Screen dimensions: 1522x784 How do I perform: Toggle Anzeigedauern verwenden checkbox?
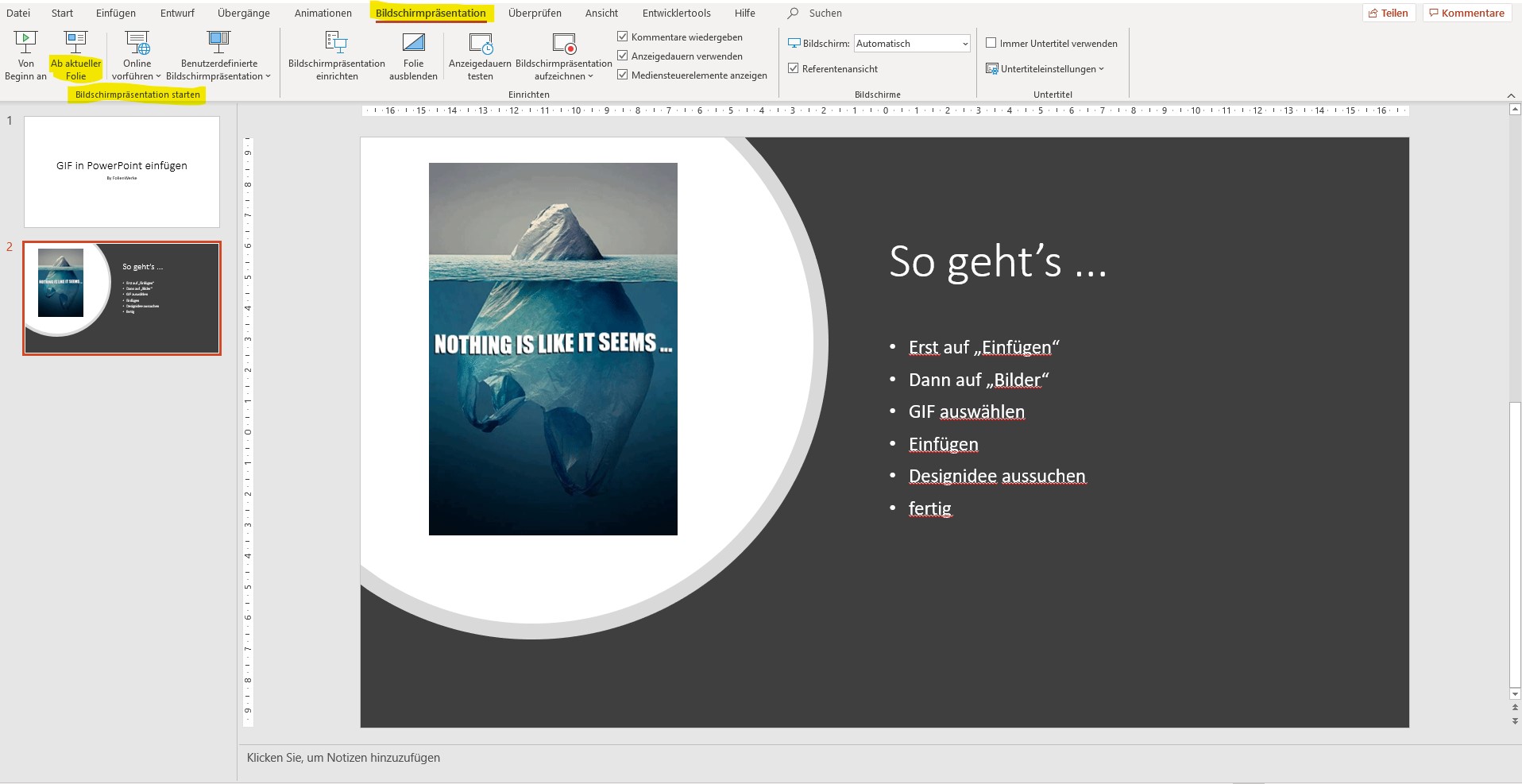[623, 56]
